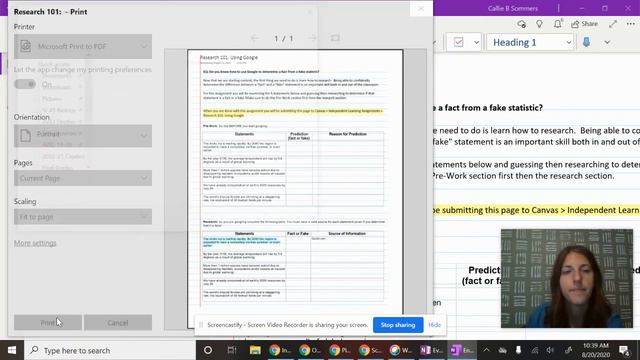This screenshot has height=360, width=640.
Task: Close the Print dialog with the X
Action: (421, 9)
